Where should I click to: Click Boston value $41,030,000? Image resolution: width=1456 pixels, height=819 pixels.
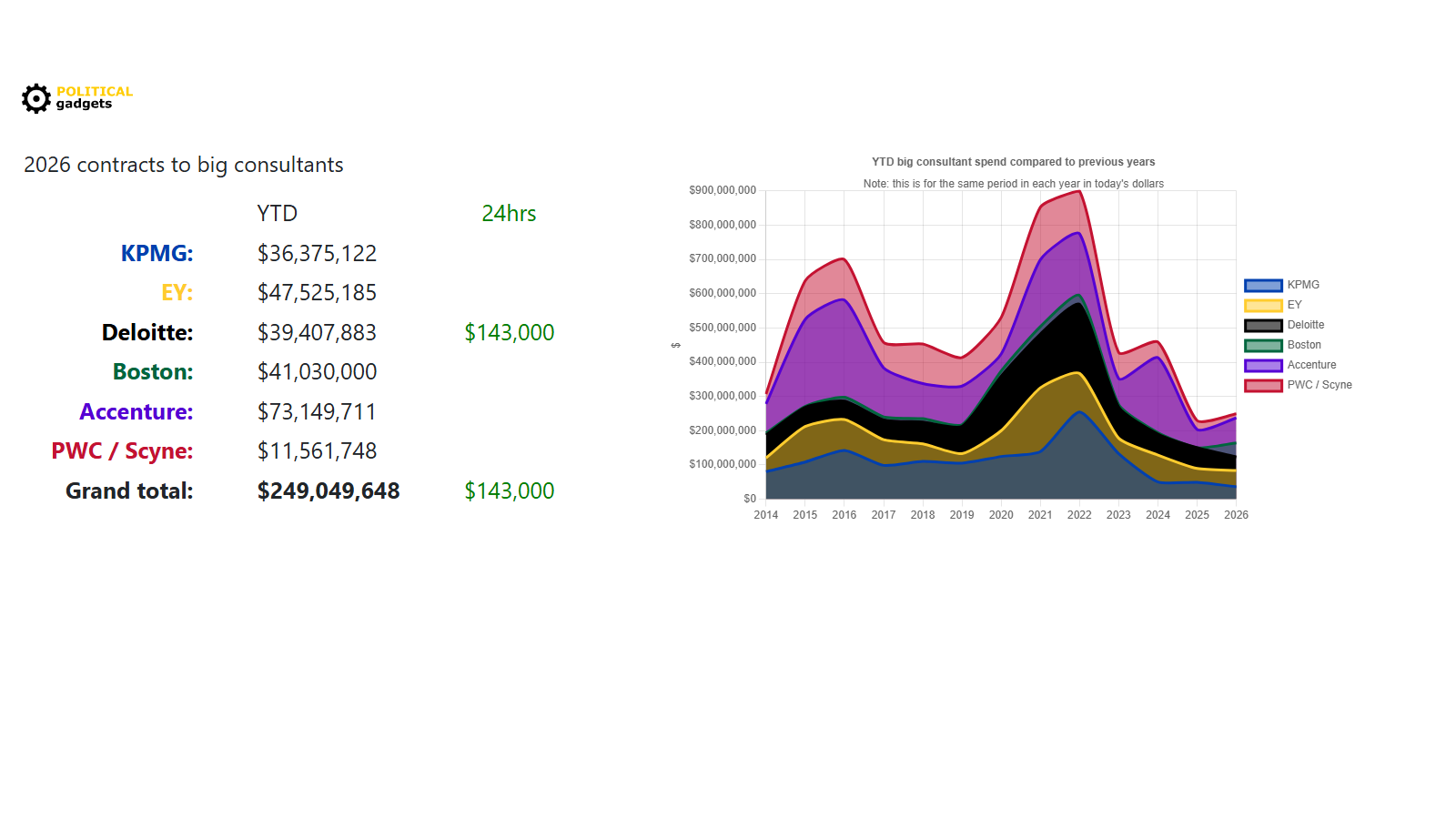[317, 371]
